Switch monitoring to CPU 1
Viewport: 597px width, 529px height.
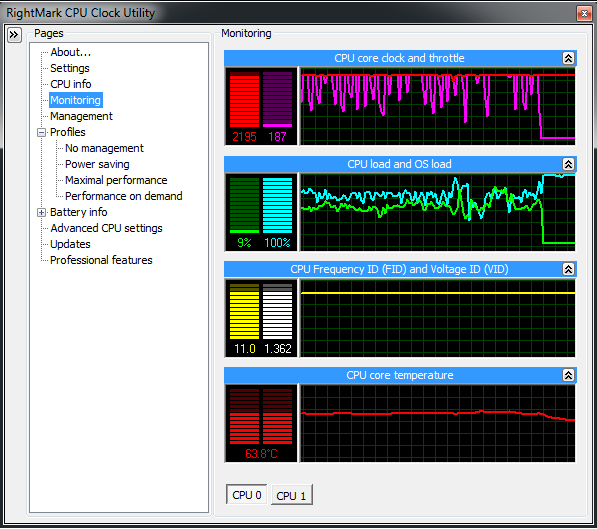click(292, 495)
